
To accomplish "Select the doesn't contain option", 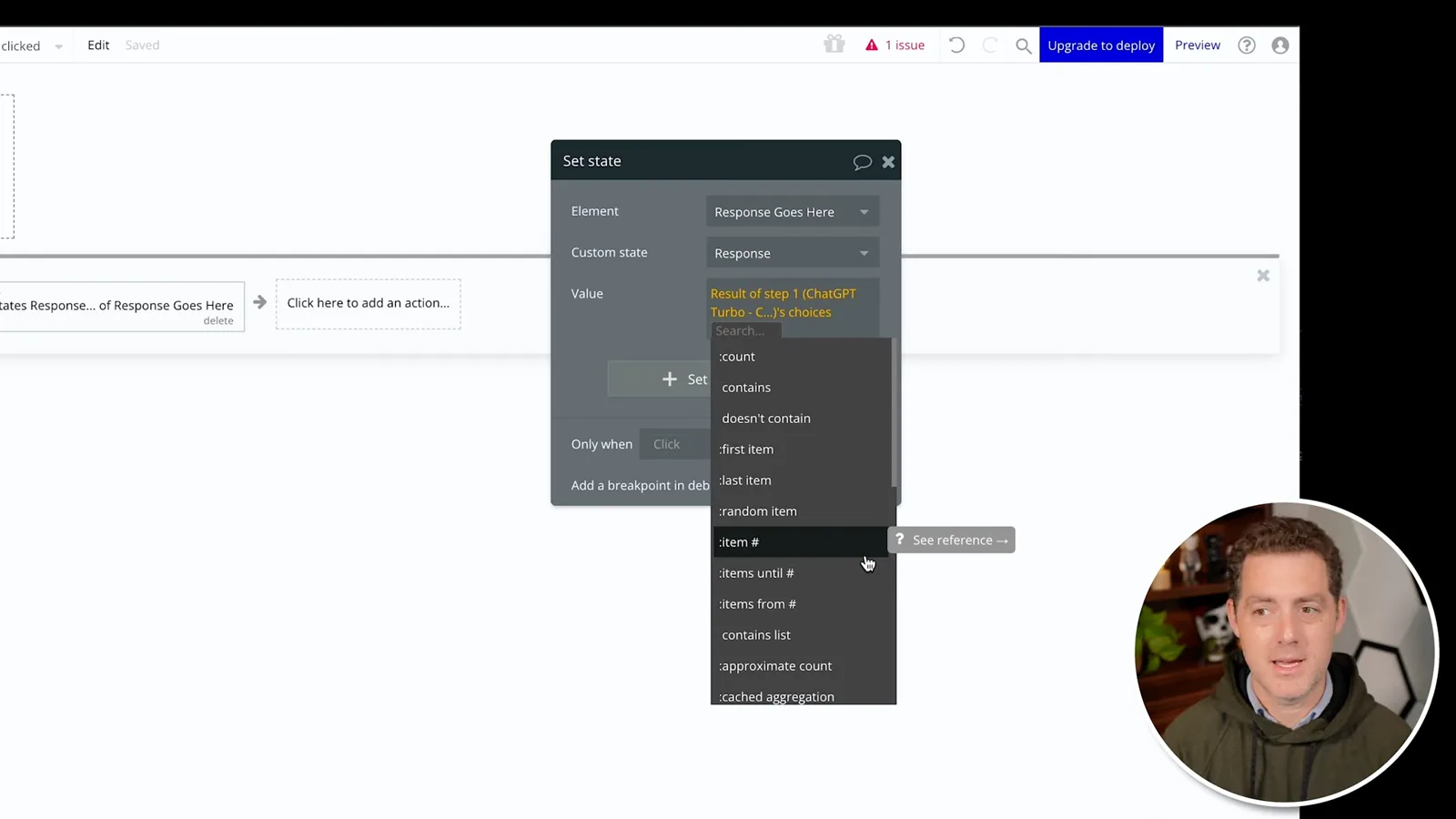I will tap(801, 419).
